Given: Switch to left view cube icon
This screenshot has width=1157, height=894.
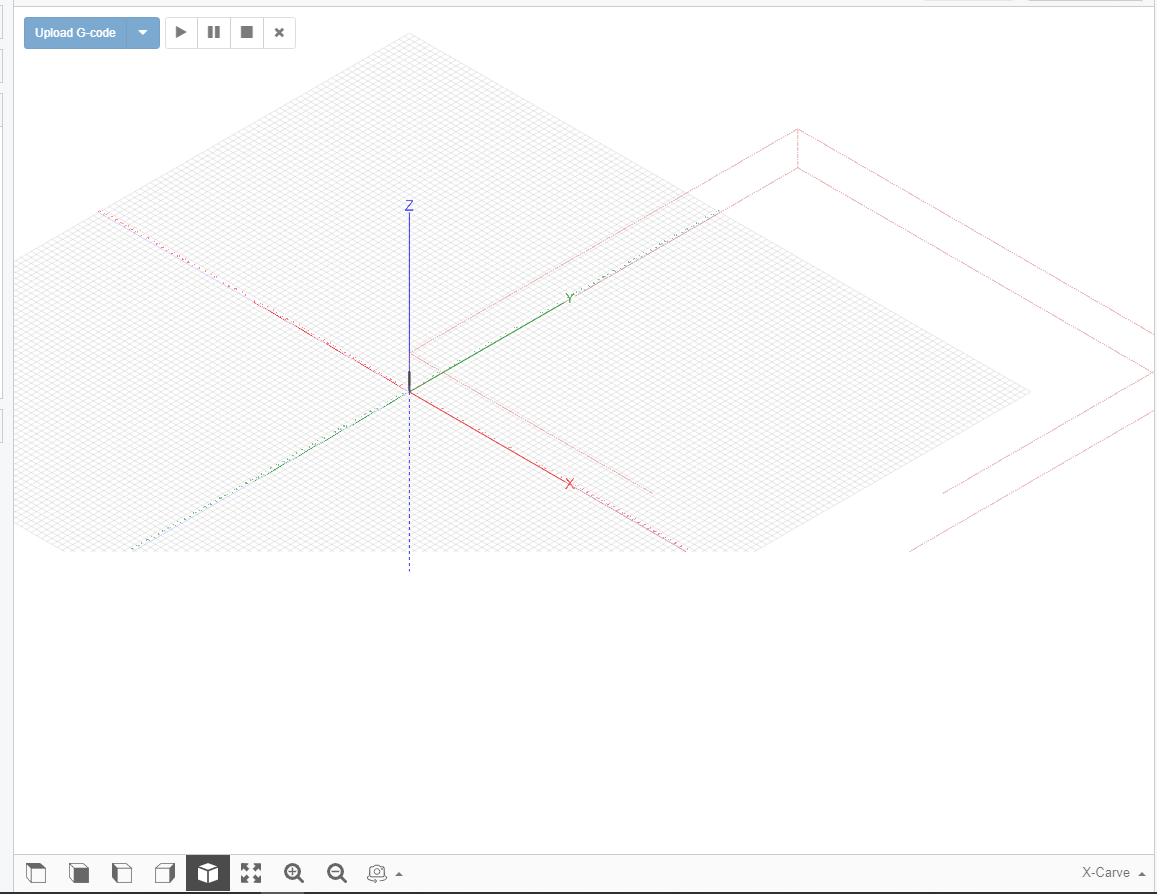Looking at the screenshot, I should tap(122, 873).
